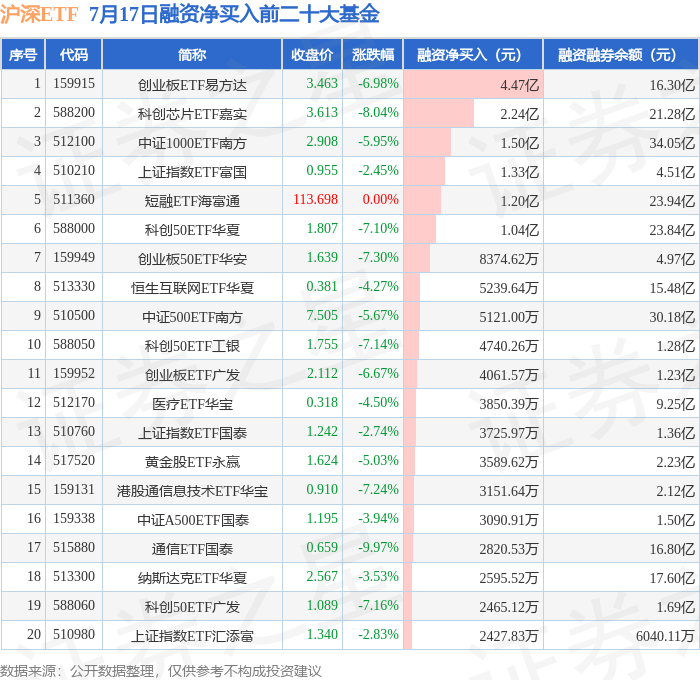Click net buy value 1.04亿
Screen dimensions: 700x680
pos(519,230)
